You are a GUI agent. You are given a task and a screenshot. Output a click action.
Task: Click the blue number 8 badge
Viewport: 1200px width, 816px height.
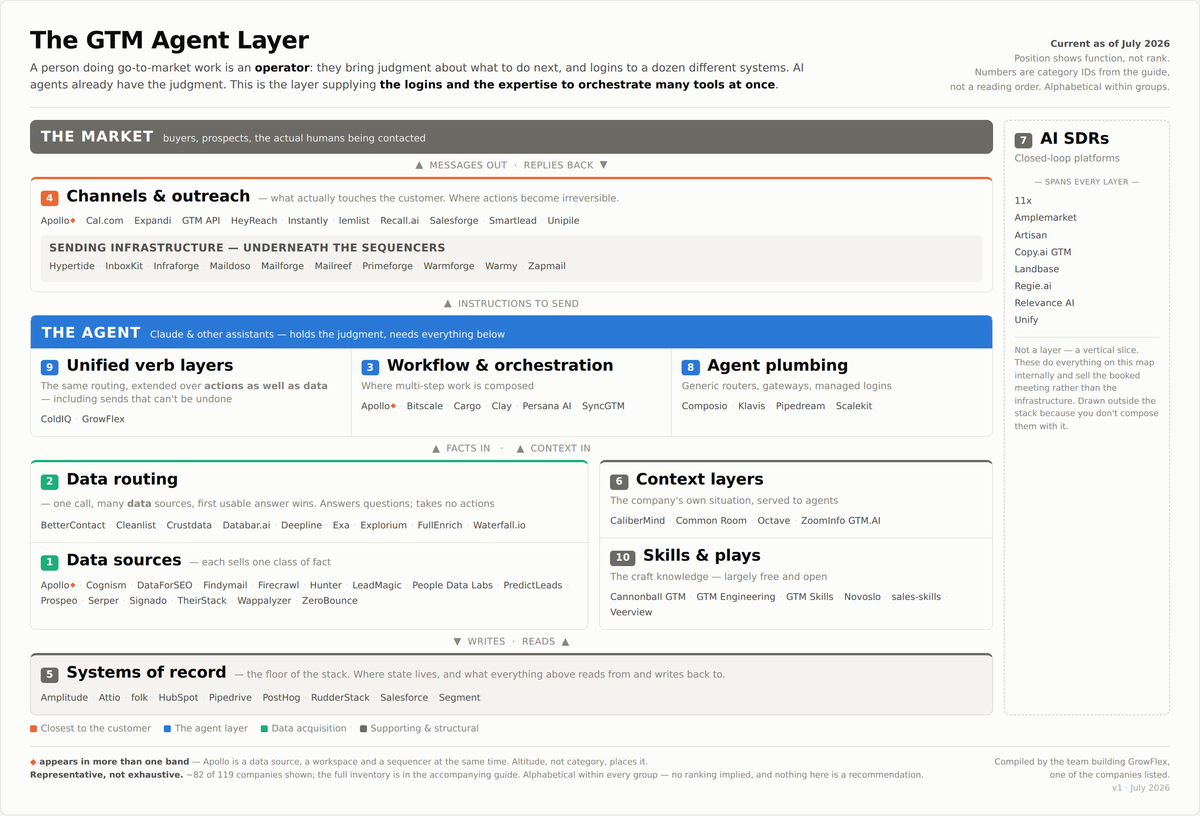click(690, 367)
